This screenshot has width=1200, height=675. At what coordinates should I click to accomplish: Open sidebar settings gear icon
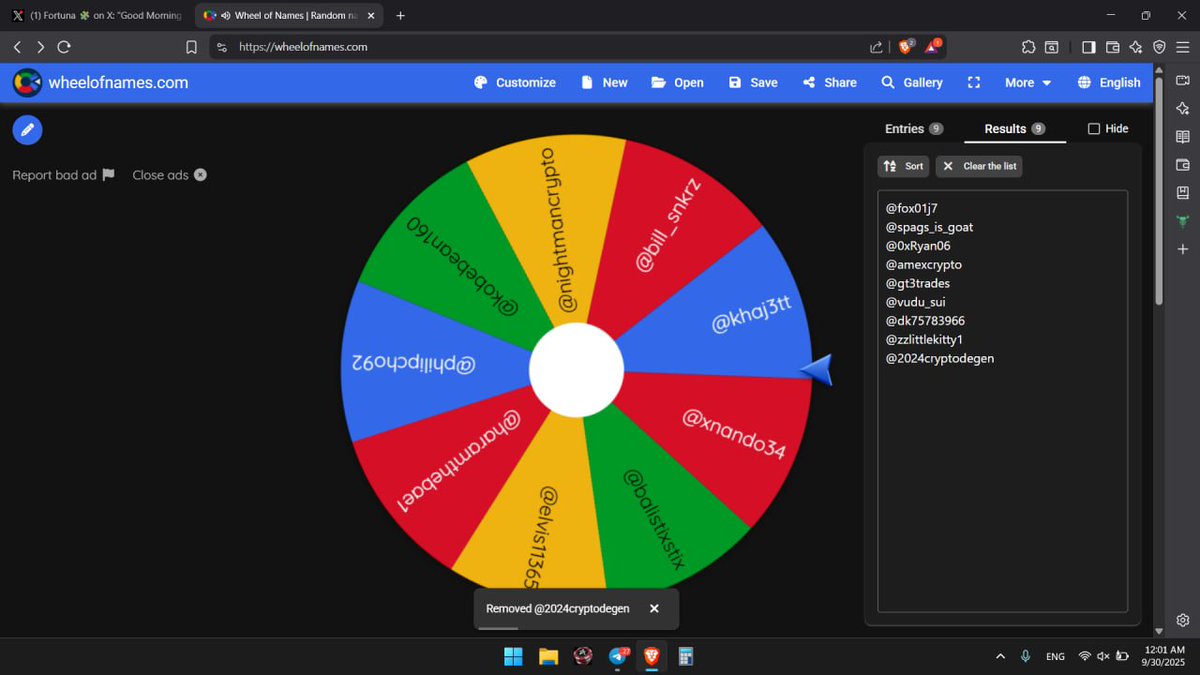(1183, 620)
